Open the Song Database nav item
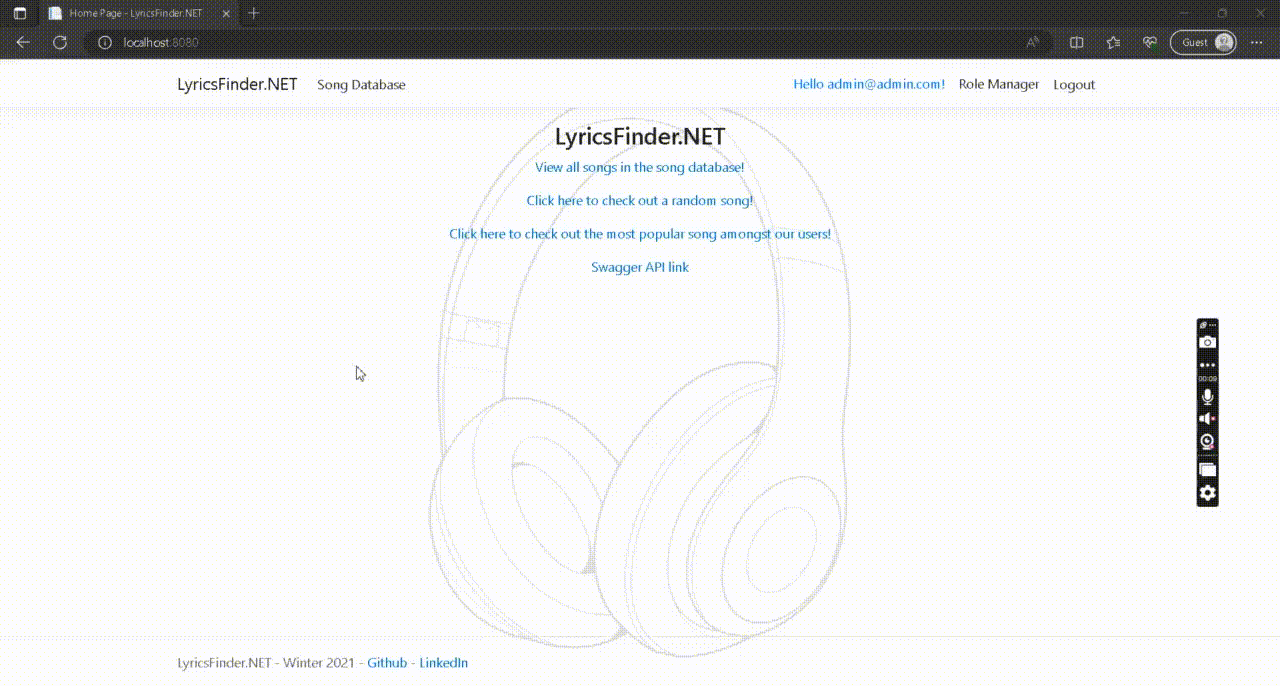 coord(361,85)
